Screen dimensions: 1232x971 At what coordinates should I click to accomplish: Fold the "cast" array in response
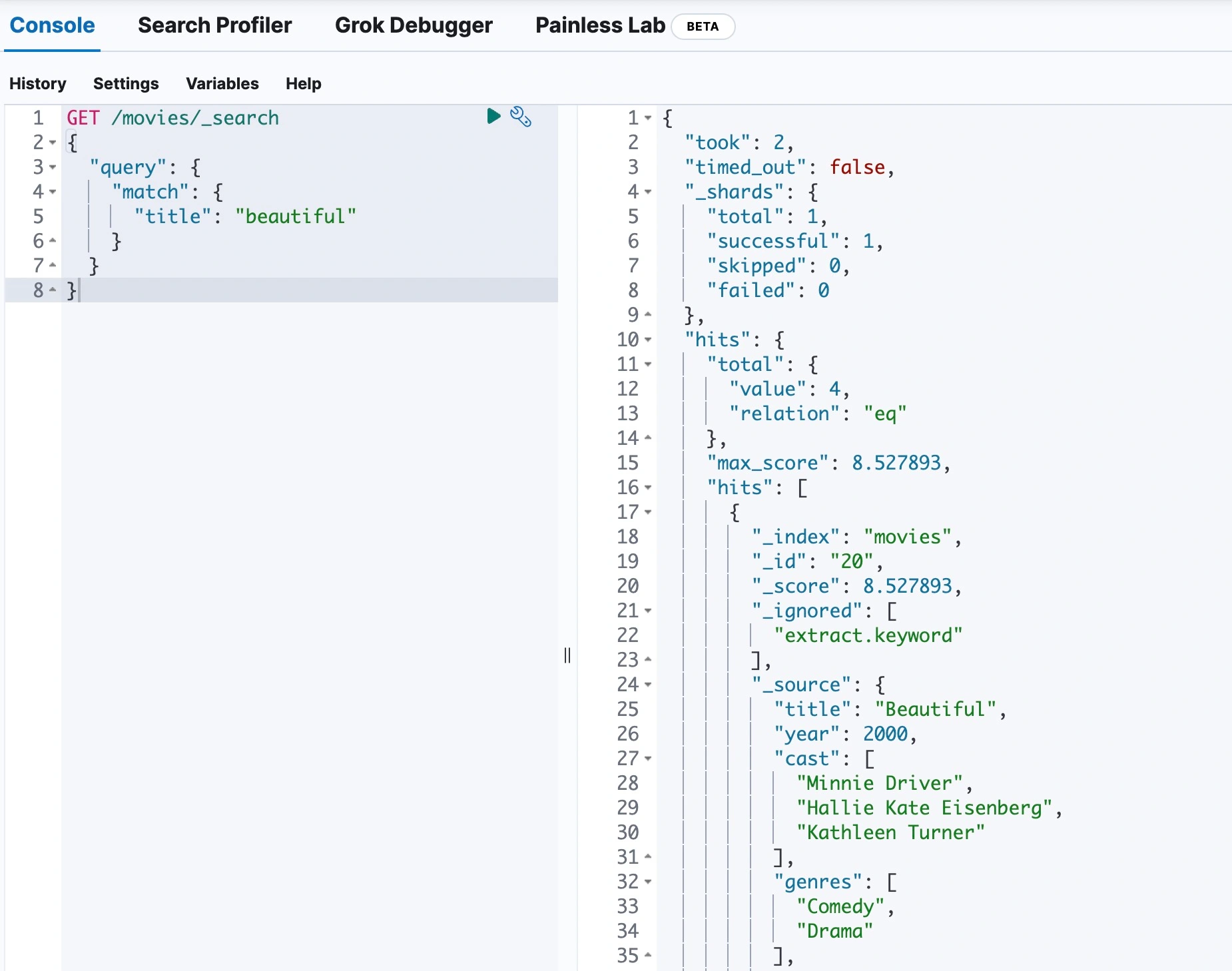pos(647,759)
